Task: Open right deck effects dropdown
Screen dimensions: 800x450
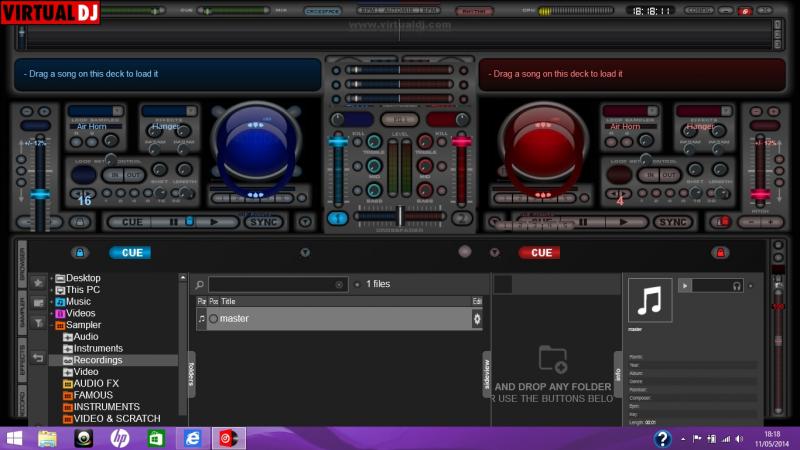Action: pos(726,111)
